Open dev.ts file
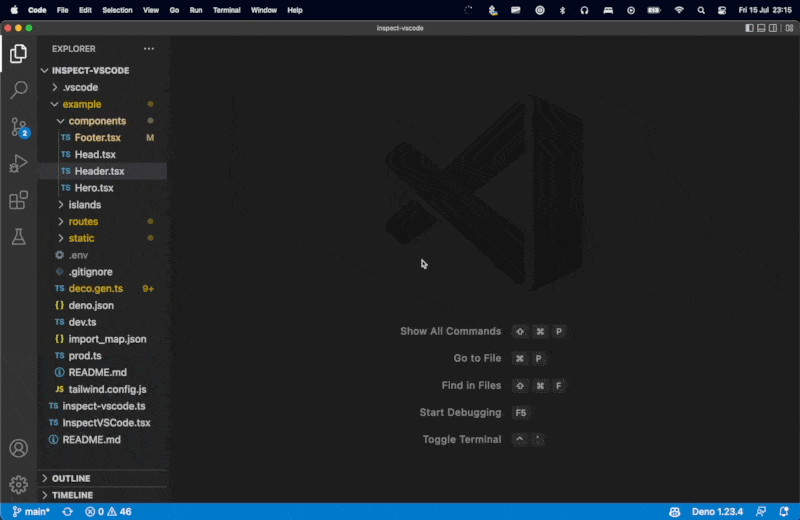Screen dimensions: 800x520 [x=103, y=322]
